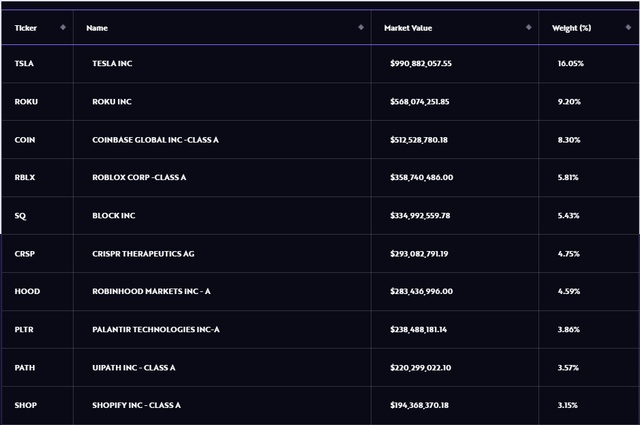The height and width of the screenshot is (425, 640).
Task: Select COINBASE GLOBAL INC -CLASS A name
Action: pyautogui.click(x=155, y=139)
